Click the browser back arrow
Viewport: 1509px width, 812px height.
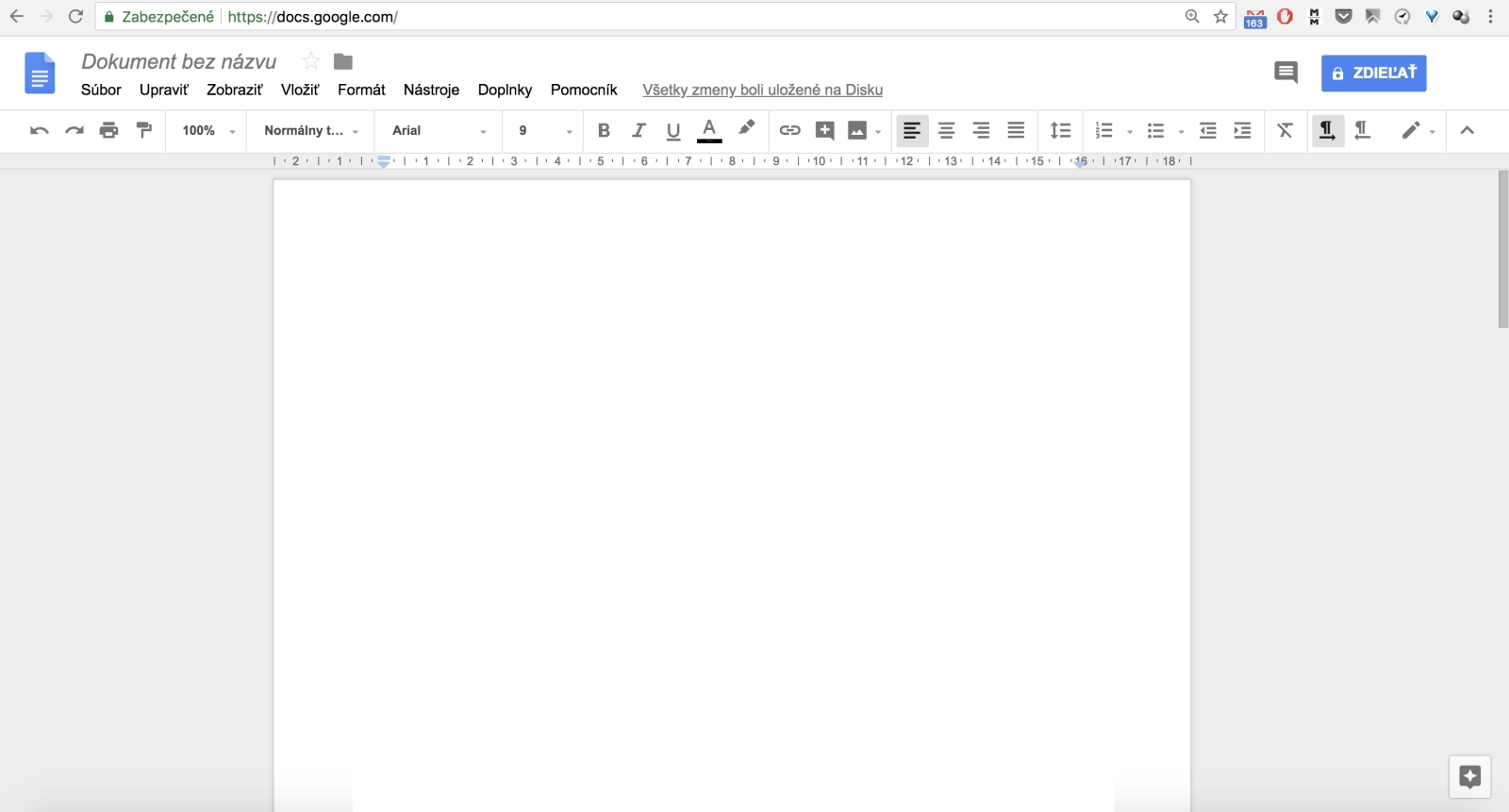point(16,16)
